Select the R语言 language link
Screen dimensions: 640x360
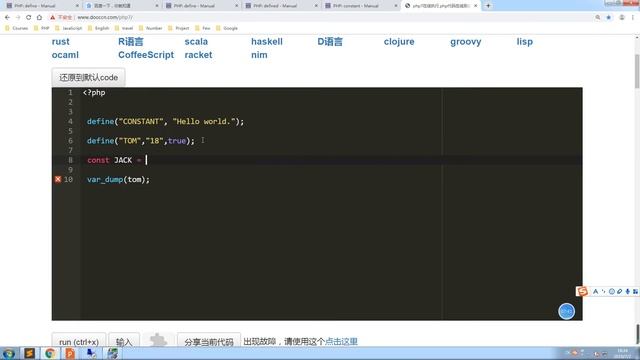[x=131, y=42]
